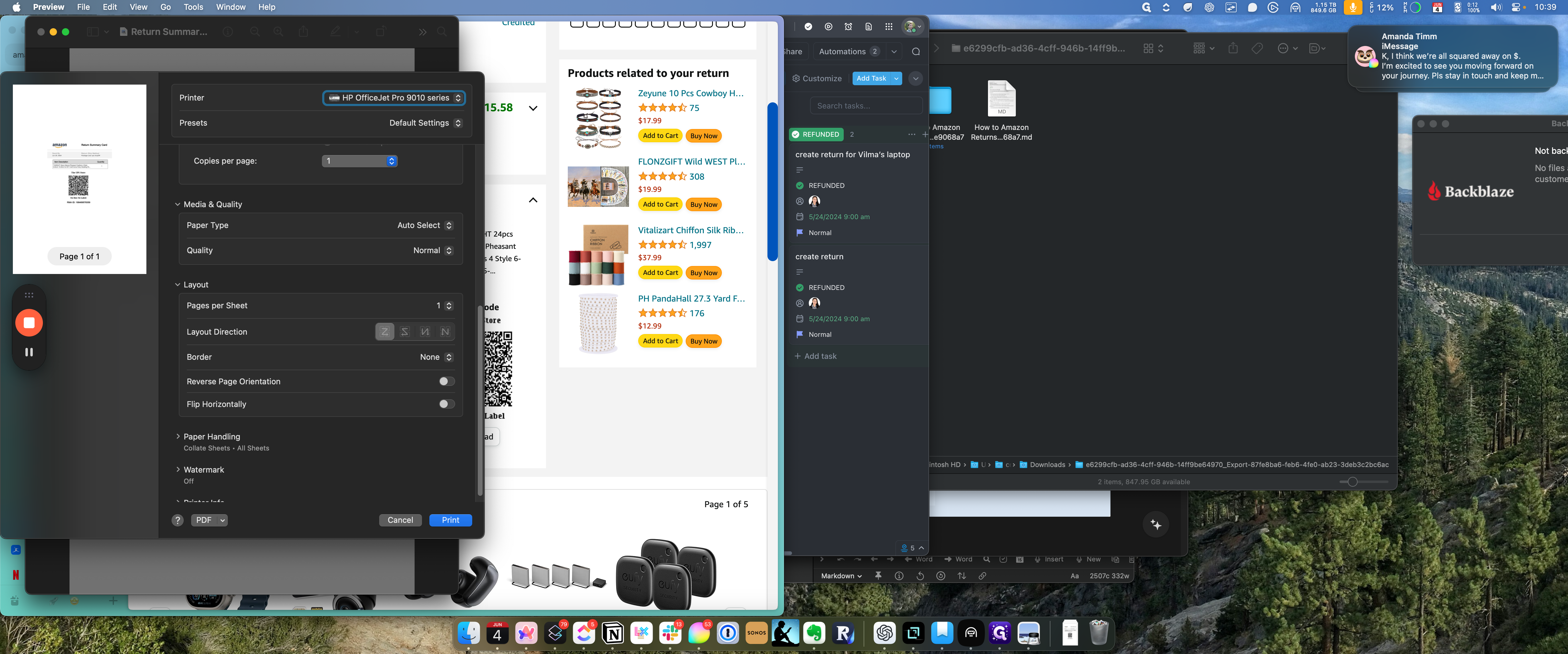The image size is (1568, 654).
Task: Open Kindle from the Dock
Action: (785, 633)
